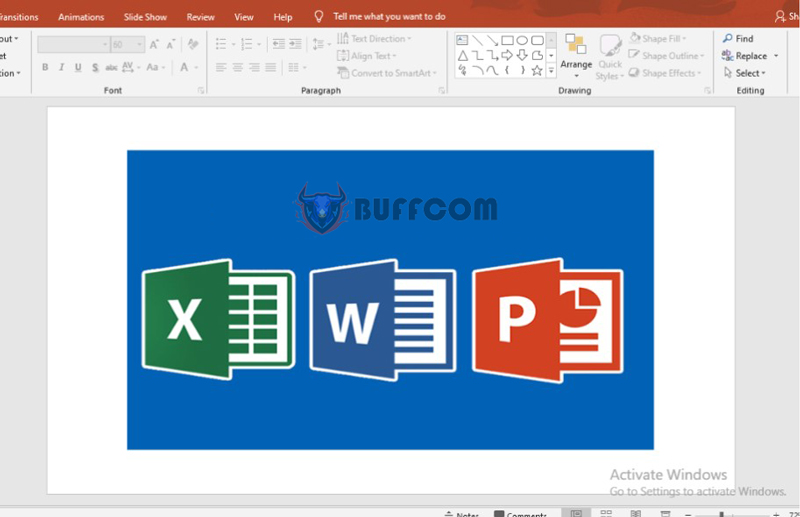Click Convert to SmartArt button
Image resolution: width=800 pixels, height=517 pixels.
coord(387,73)
